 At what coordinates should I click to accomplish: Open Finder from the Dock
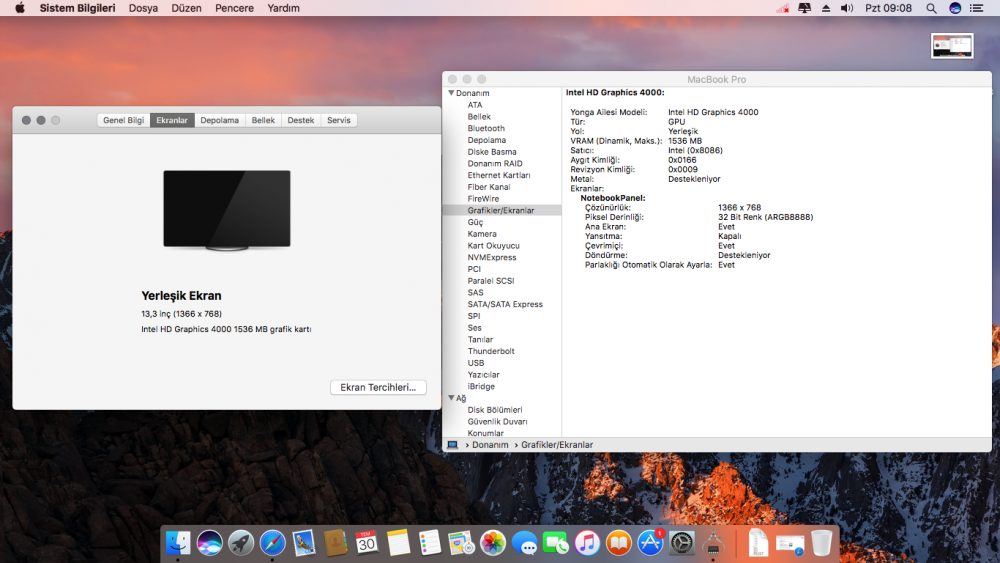tap(178, 543)
